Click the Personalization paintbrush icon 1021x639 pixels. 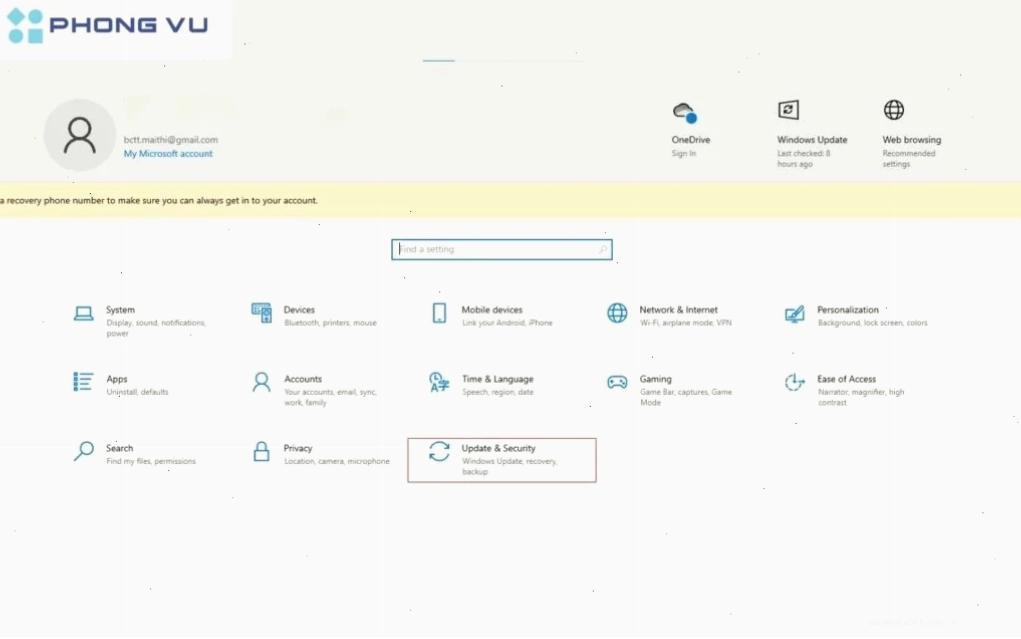coord(794,314)
